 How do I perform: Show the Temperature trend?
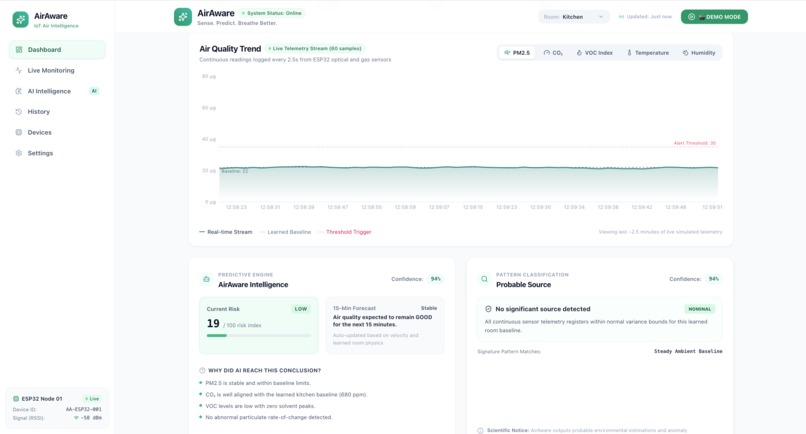(648, 52)
